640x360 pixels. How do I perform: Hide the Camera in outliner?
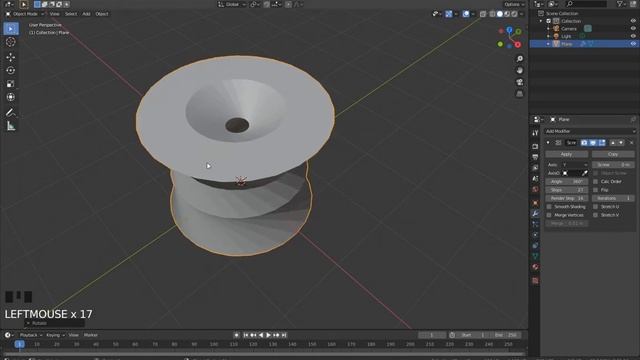pyautogui.click(x=633, y=29)
